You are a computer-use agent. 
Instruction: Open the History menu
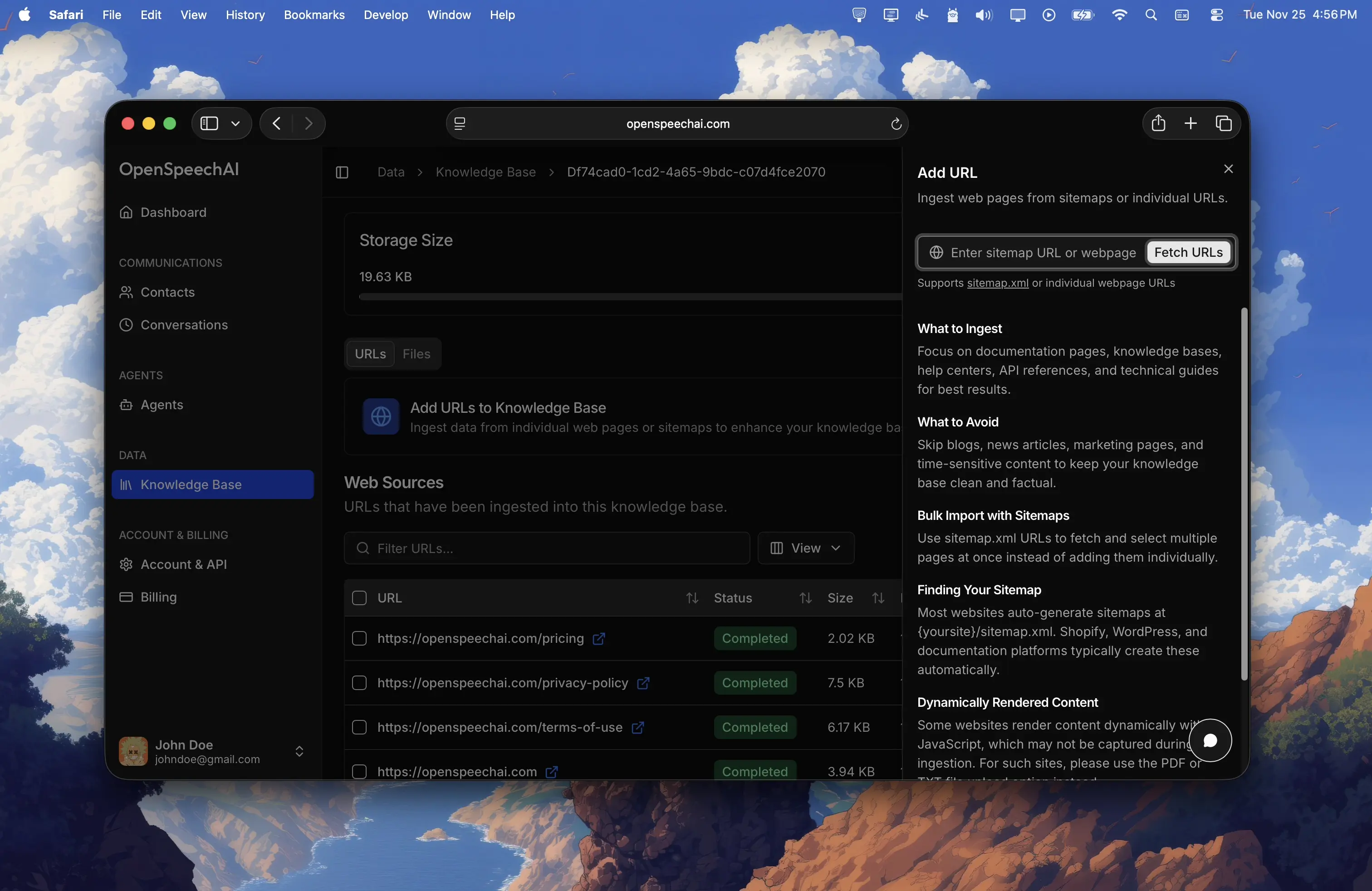245,15
